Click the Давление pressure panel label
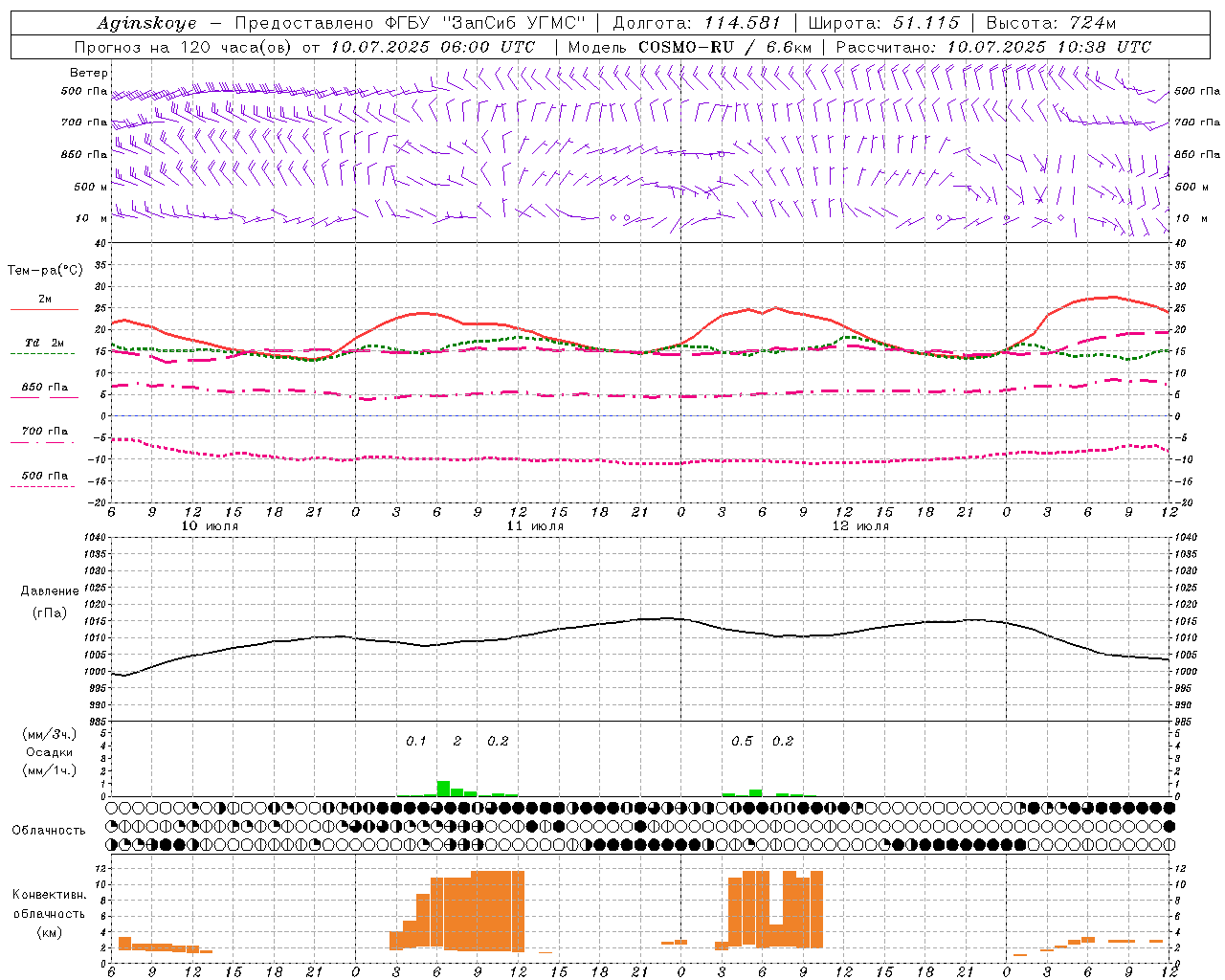The height and width of the screenshot is (980, 1225). [x=50, y=591]
